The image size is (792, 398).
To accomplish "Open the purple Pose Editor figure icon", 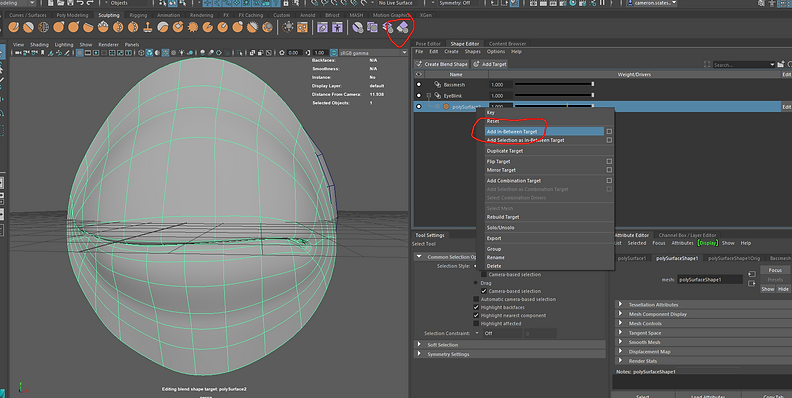I will point(337,27).
